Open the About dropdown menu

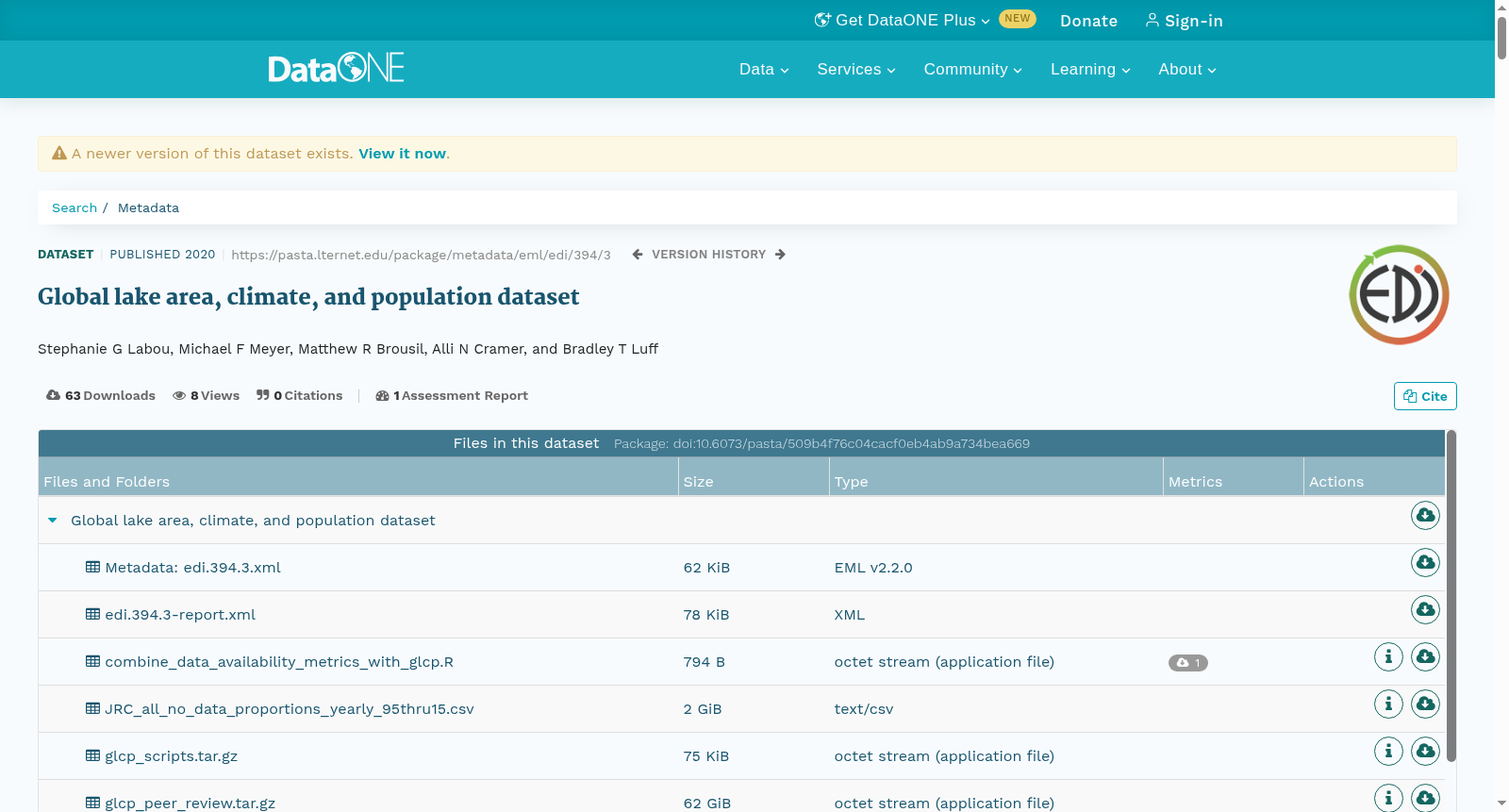click(x=1187, y=70)
